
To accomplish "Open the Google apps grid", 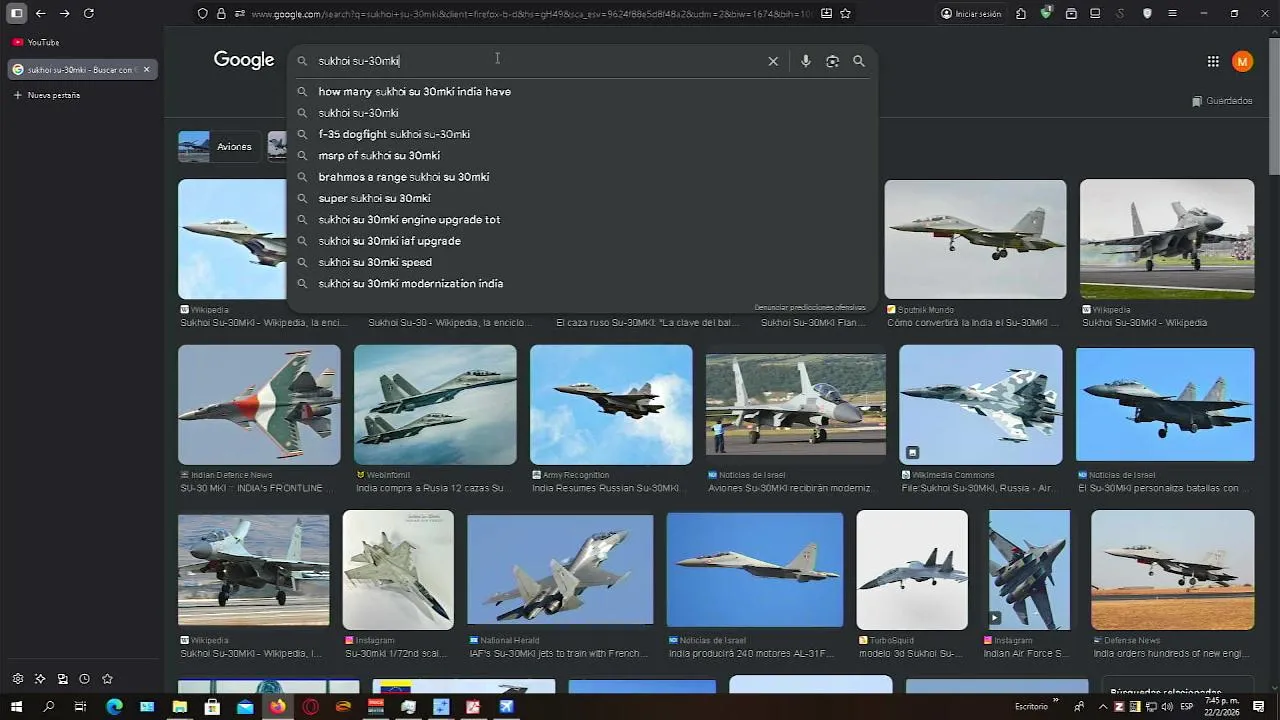I will tap(1213, 62).
